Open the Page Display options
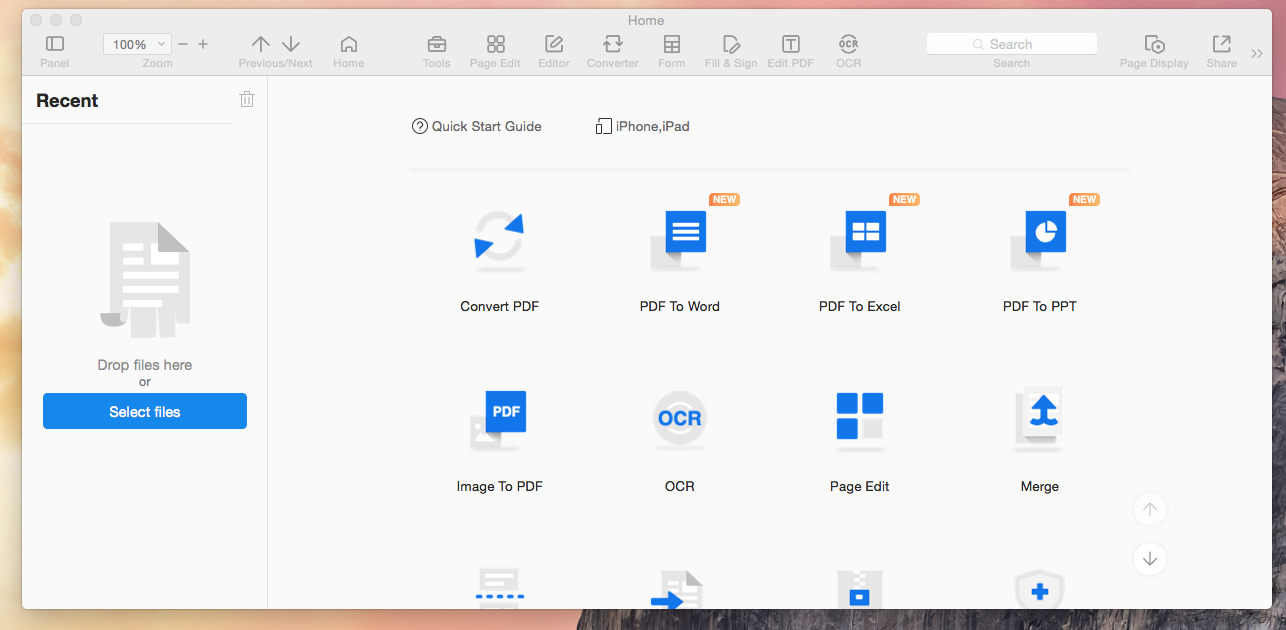The width and height of the screenshot is (1286, 630). tap(1154, 44)
